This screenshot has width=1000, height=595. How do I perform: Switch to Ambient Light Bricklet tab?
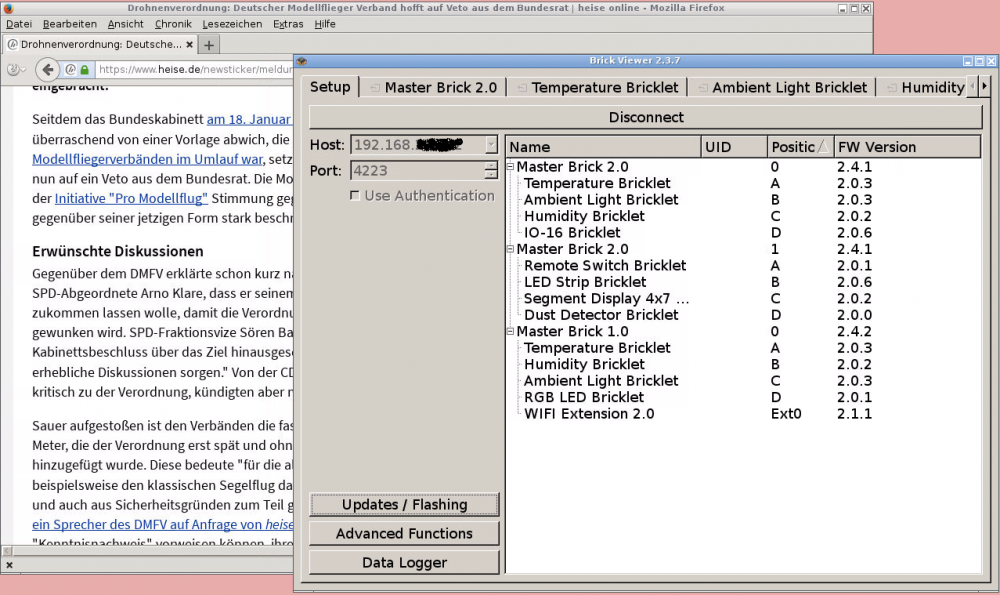pos(783,87)
